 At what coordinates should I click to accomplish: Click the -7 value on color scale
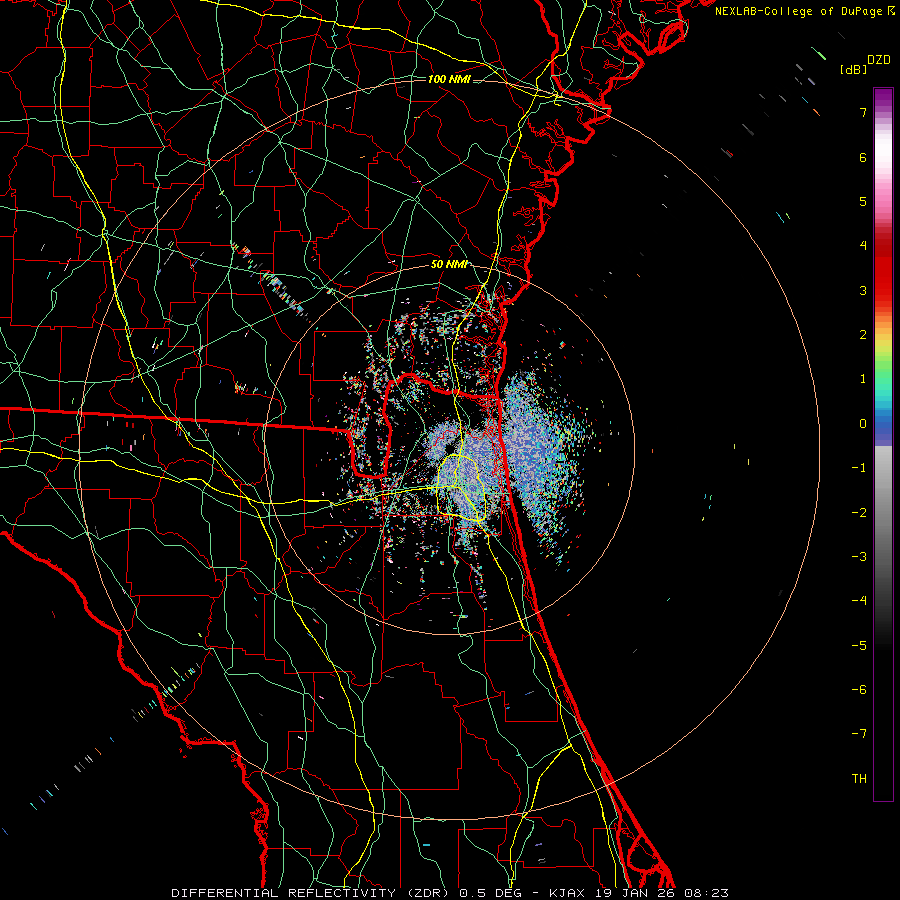[x=859, y=734]
